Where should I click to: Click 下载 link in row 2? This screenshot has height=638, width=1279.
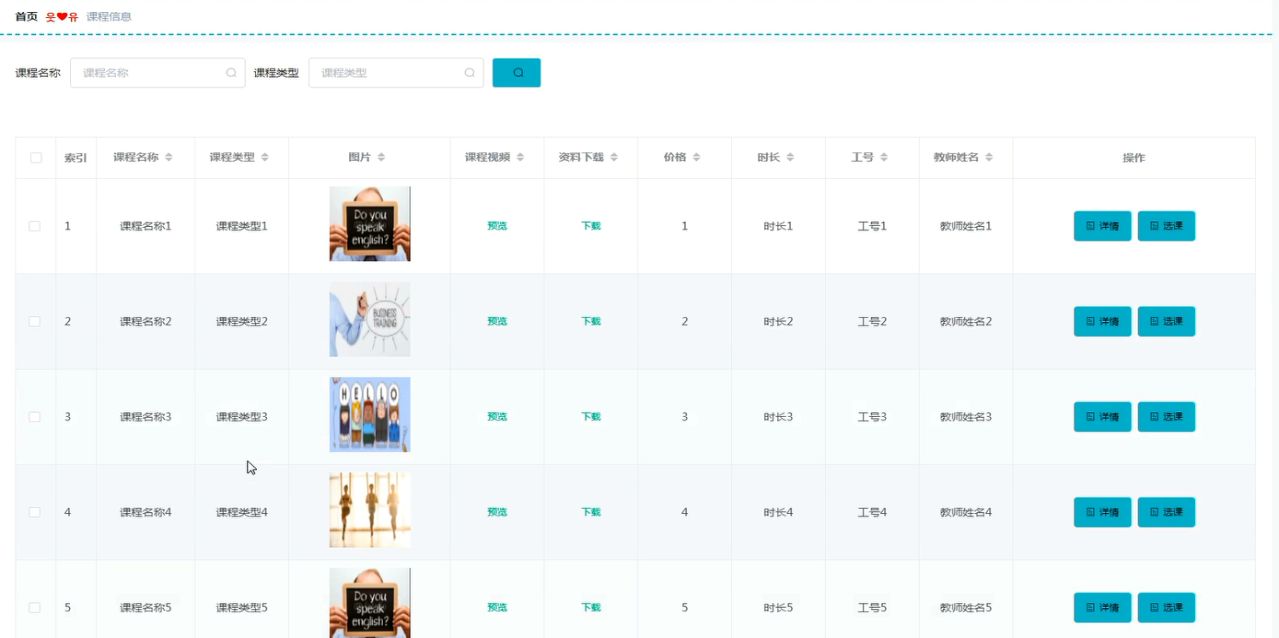(591, 321)
